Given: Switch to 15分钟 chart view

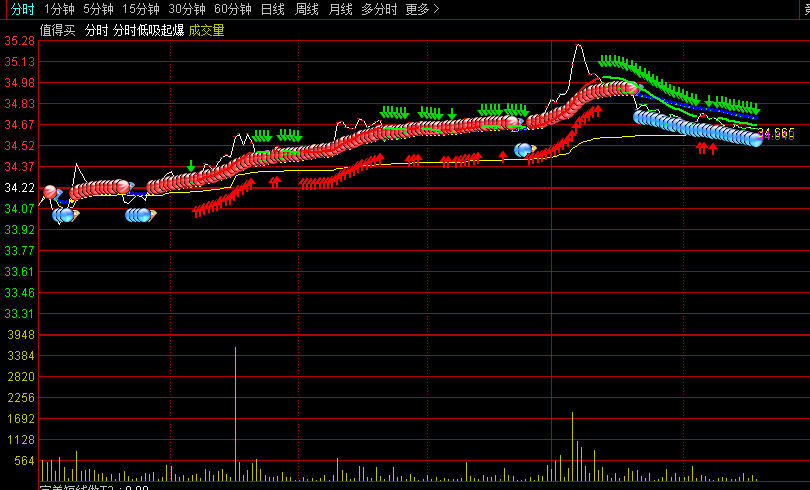Looking at the screenshot, I should click(x=141, y=9).
